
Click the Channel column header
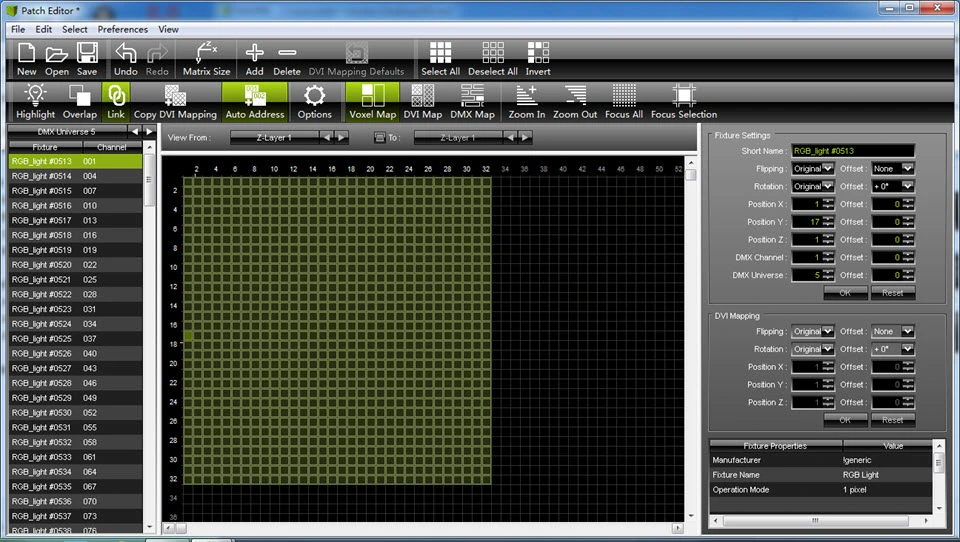(x=111, y=147)
